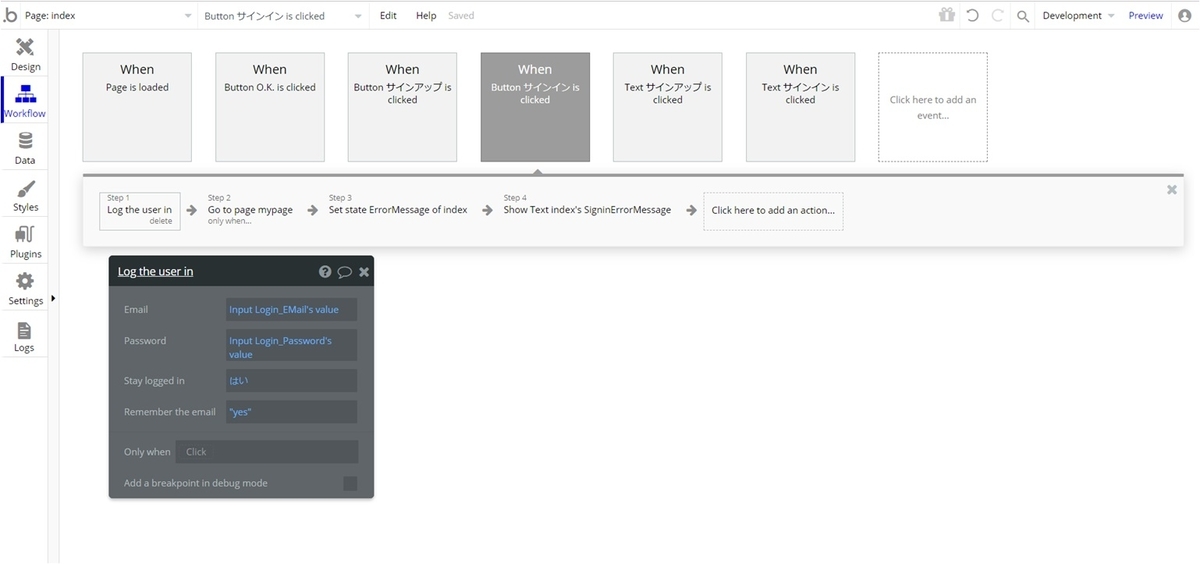Open help question mark in Log the user in panel
Screen dimensions: 1200x564
click(325, 271)
